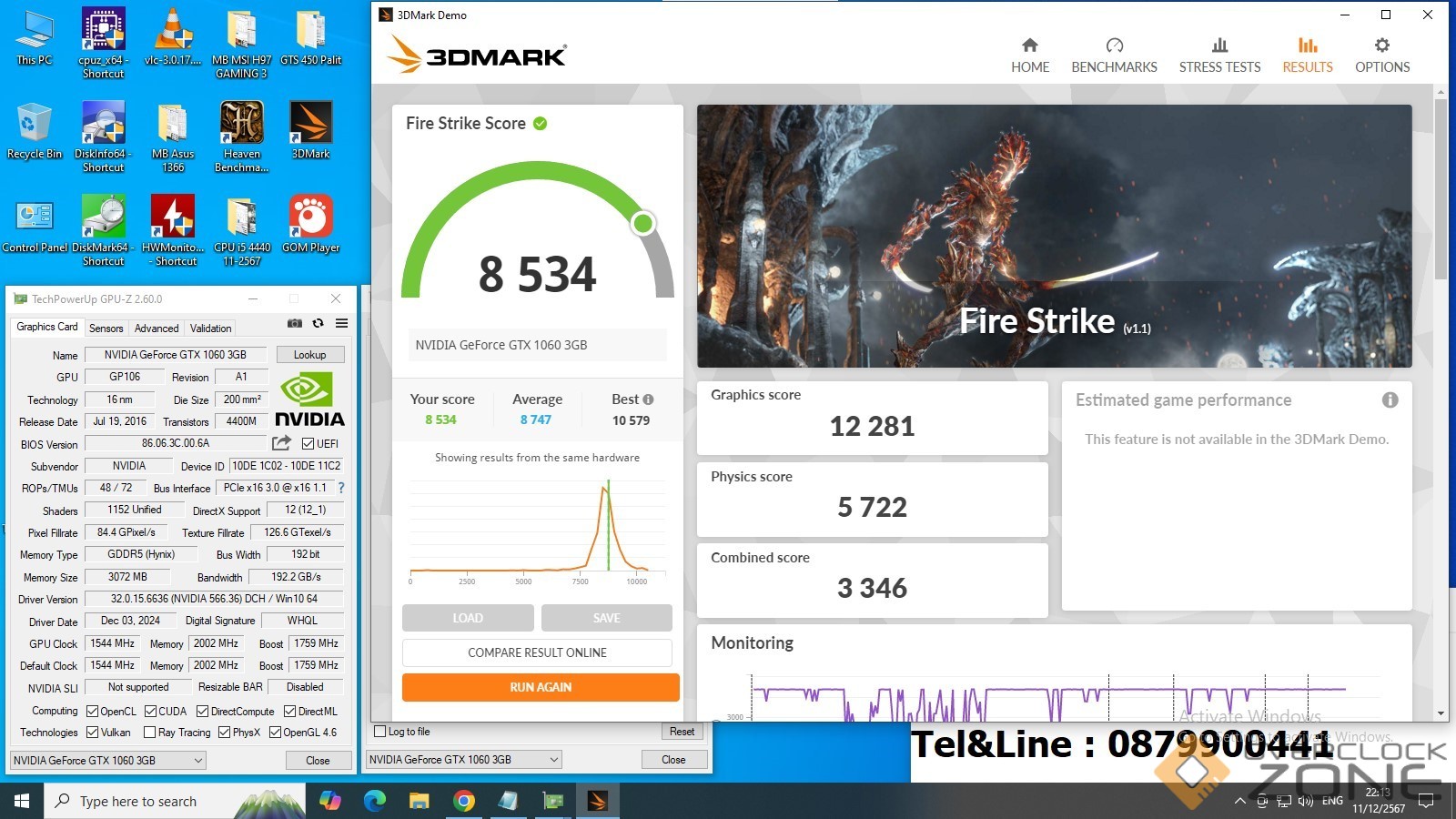This screenshot has width=1456, height=819.
Task: Open GPU selector dropdown in the Graphics Card window
Action: [x=108, y=760]
